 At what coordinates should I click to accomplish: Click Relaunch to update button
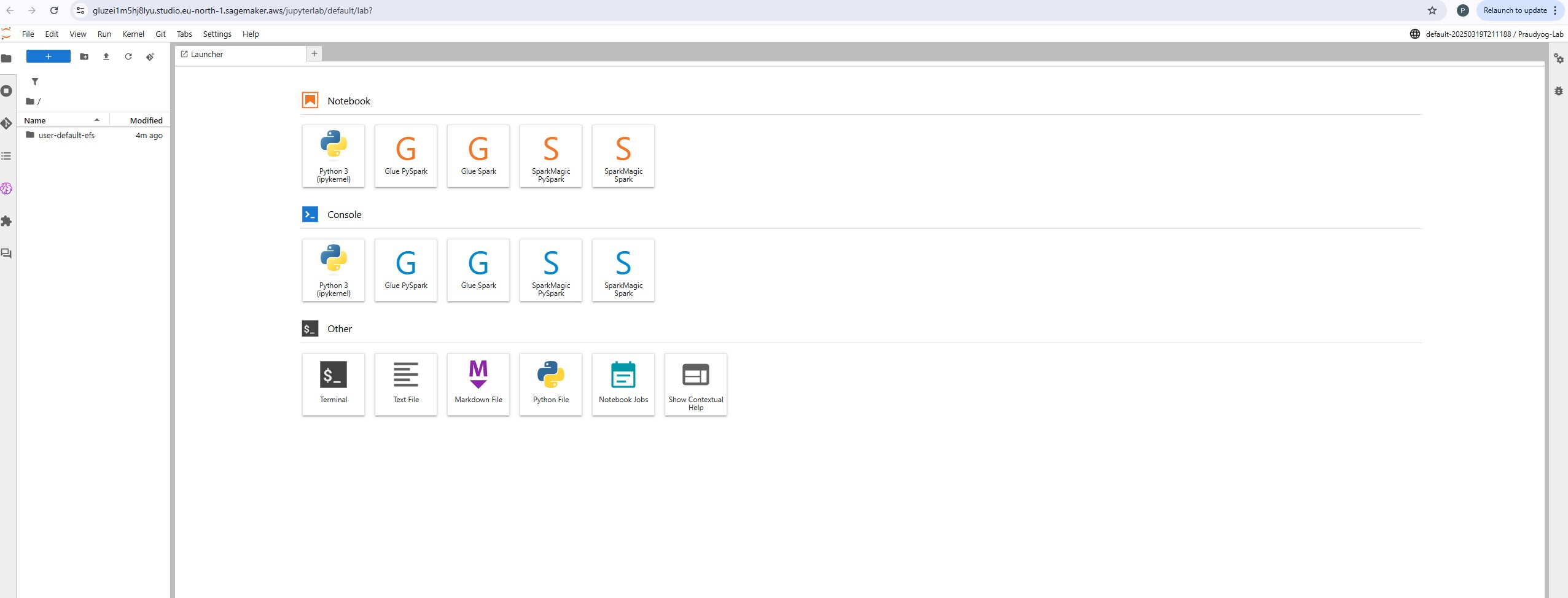(x=1515, y=10)
